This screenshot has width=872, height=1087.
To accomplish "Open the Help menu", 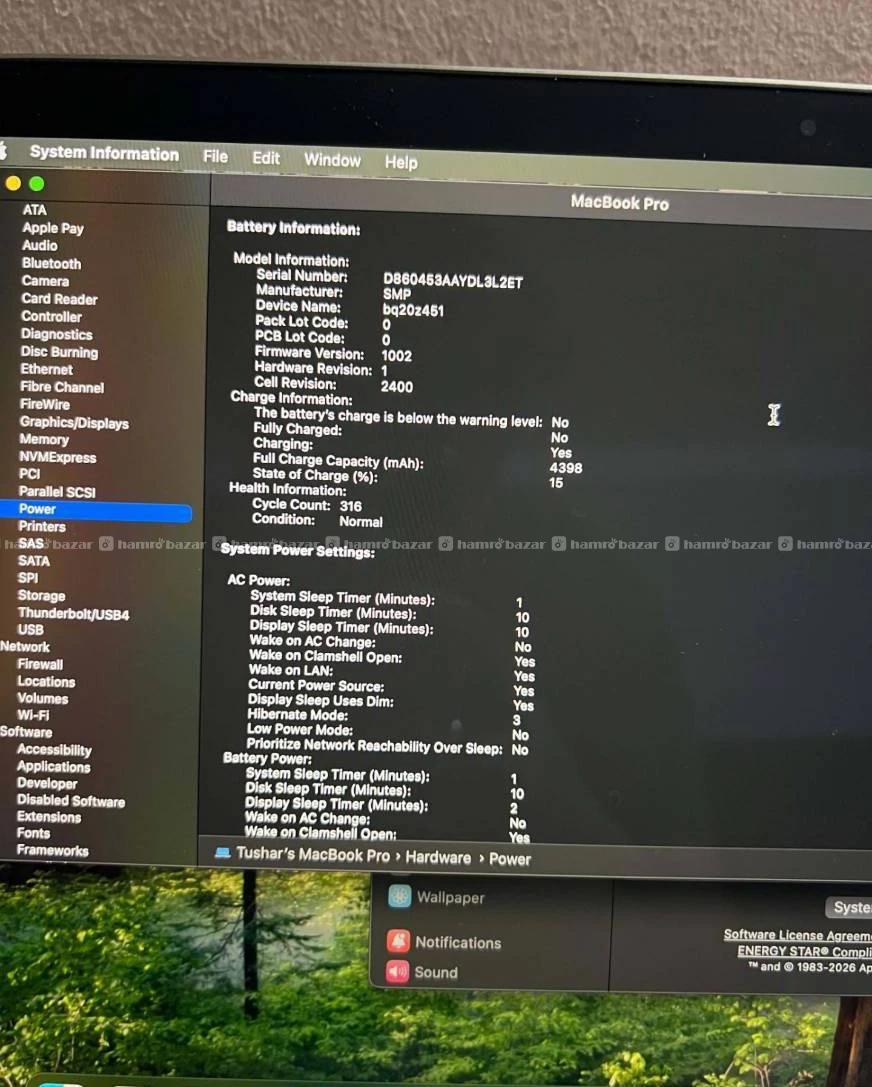I will click(x=401, y=162).
